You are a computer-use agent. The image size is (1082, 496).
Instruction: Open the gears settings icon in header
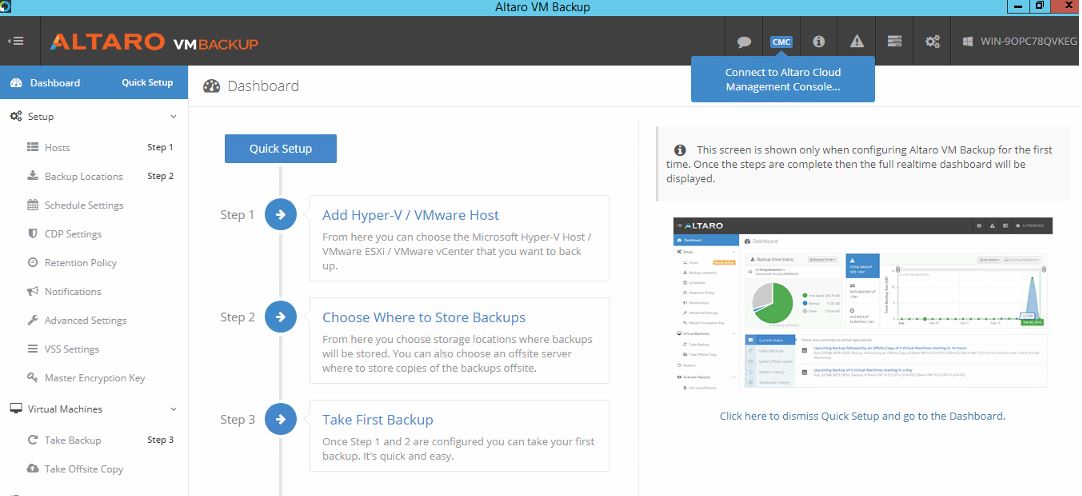932,41
